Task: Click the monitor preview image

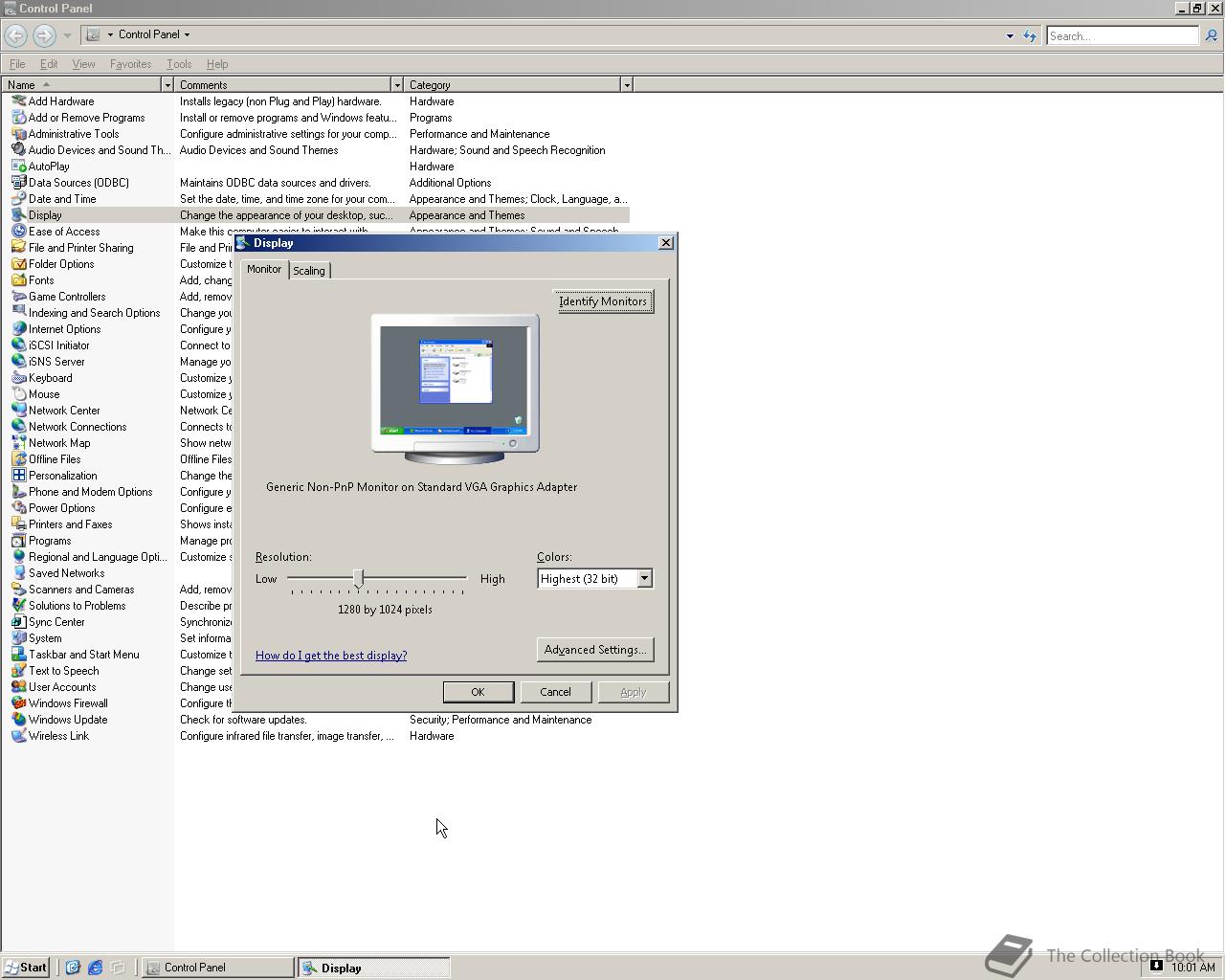Action: click(x=455, y=389)
